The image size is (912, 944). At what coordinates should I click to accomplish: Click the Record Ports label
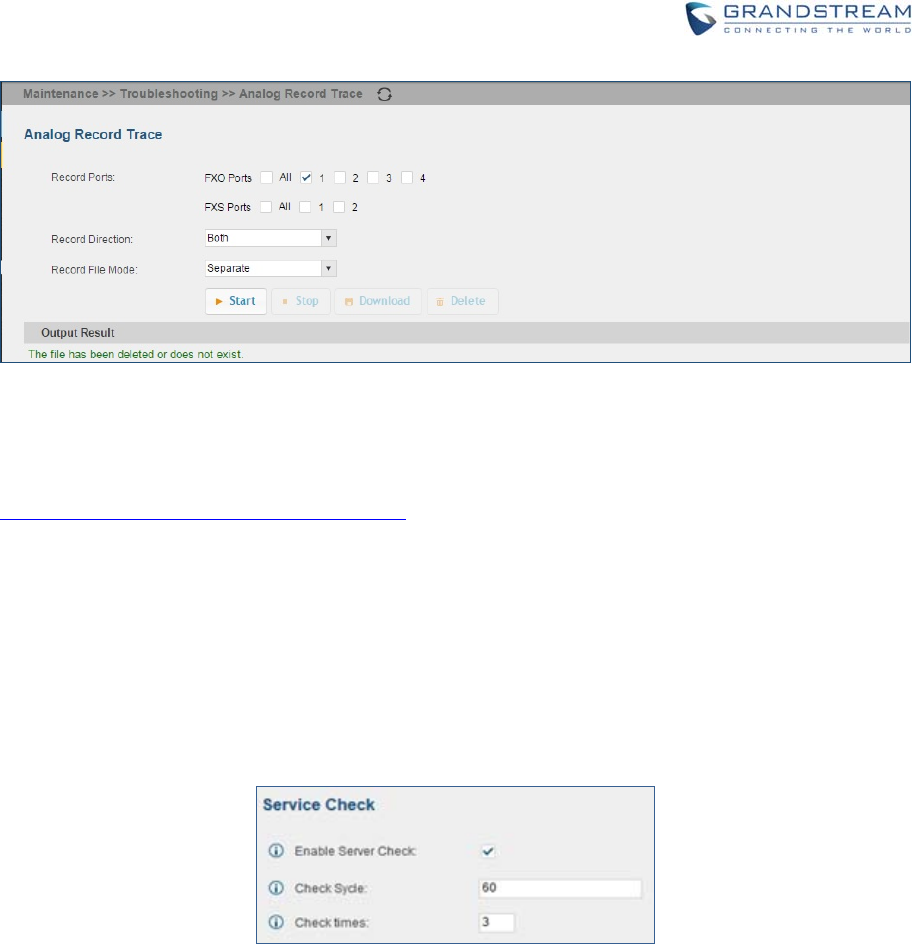point(83,178)
